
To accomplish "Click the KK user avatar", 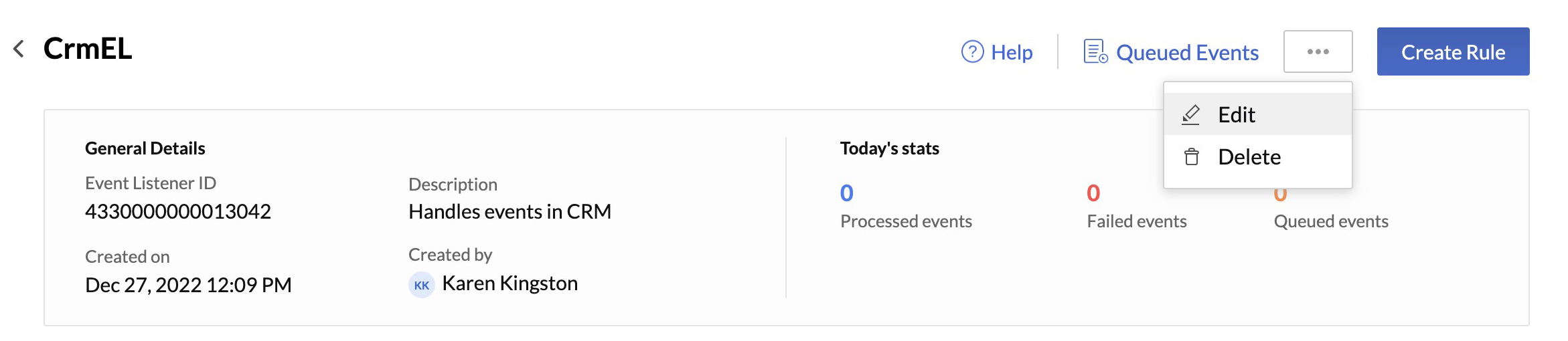I will coord(421,285).
